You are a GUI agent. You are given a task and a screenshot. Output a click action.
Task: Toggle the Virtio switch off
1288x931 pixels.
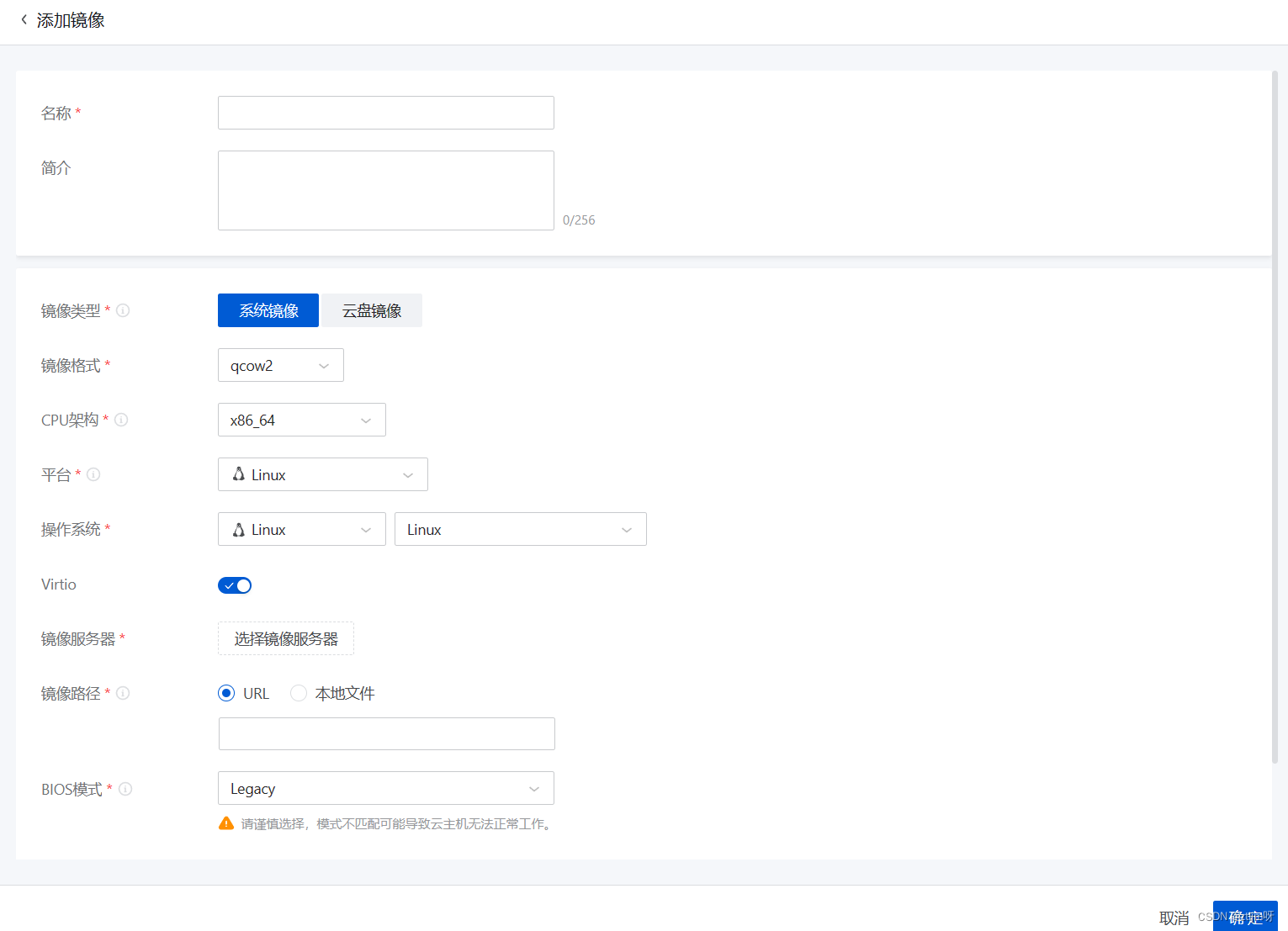pyautogui.click(x=235, y=585)
